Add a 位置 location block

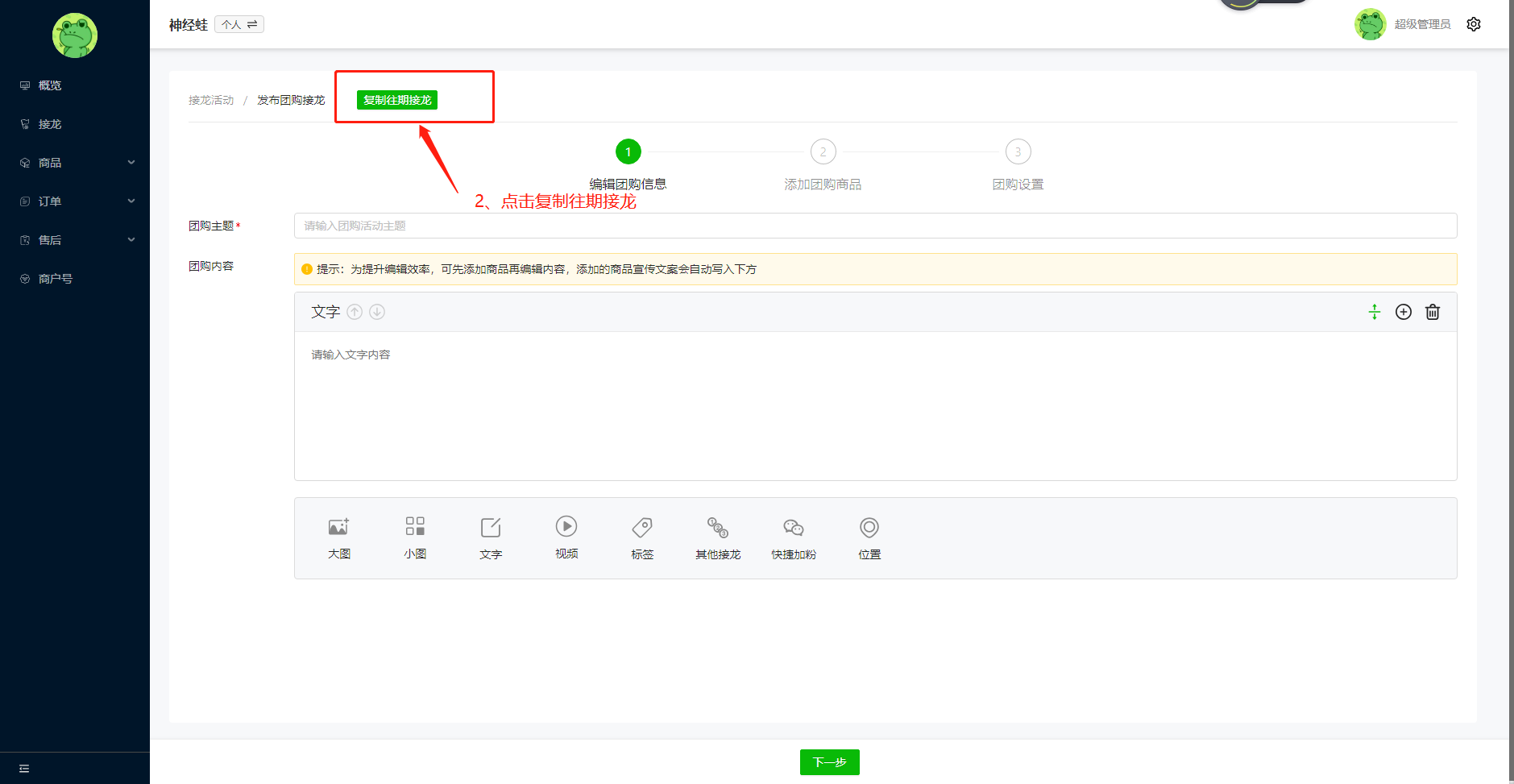[x=869, y=538]
